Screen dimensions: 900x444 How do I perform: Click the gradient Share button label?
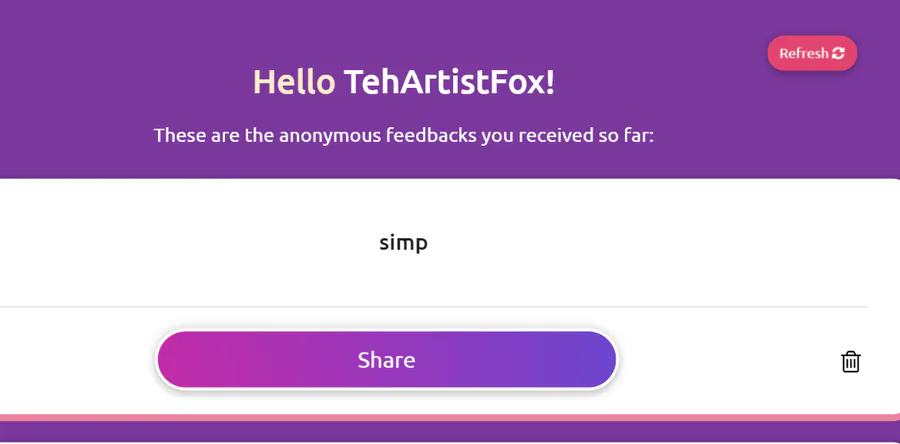coord(386,360)
